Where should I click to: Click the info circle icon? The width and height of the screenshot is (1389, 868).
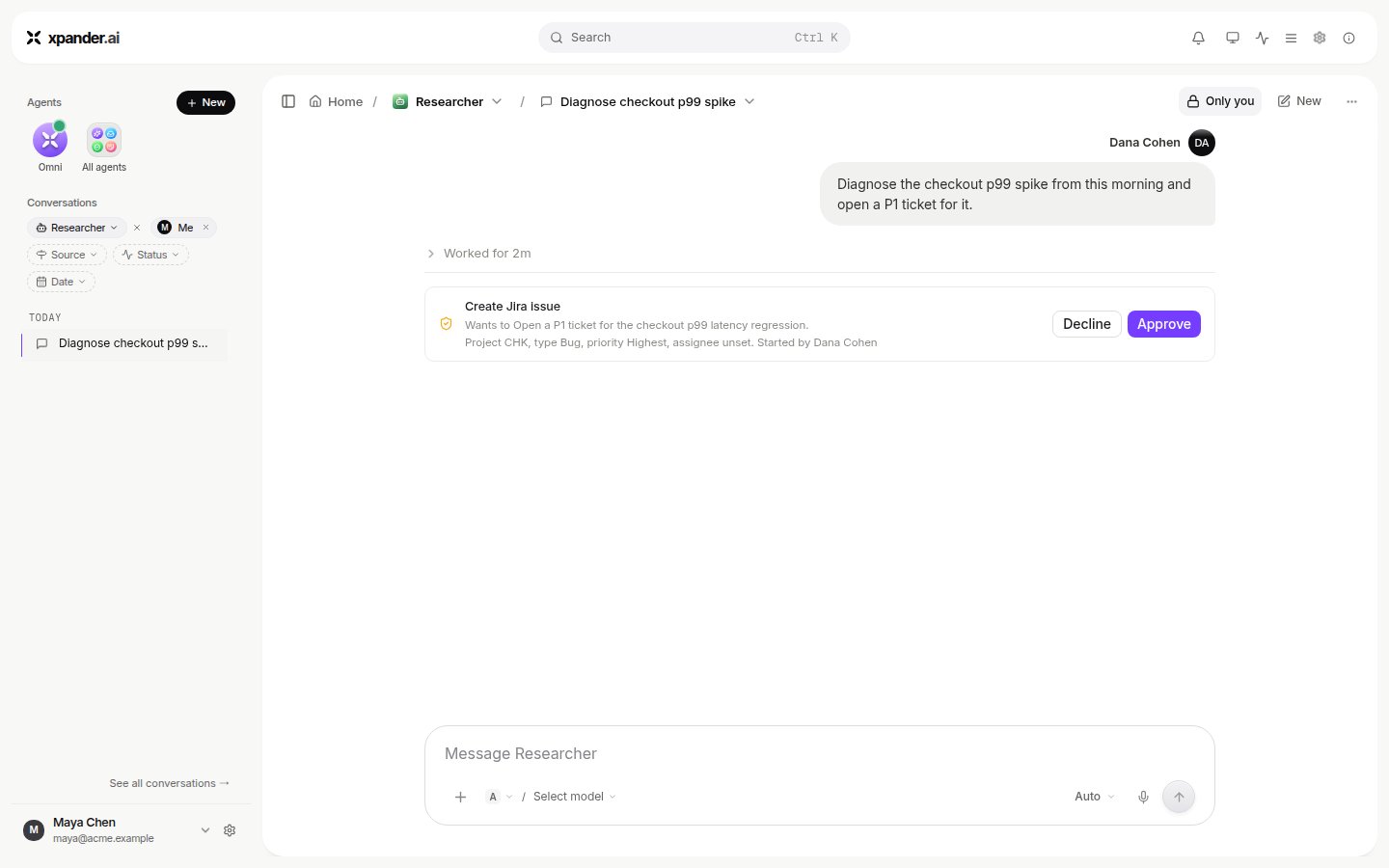coord(1348,38)
